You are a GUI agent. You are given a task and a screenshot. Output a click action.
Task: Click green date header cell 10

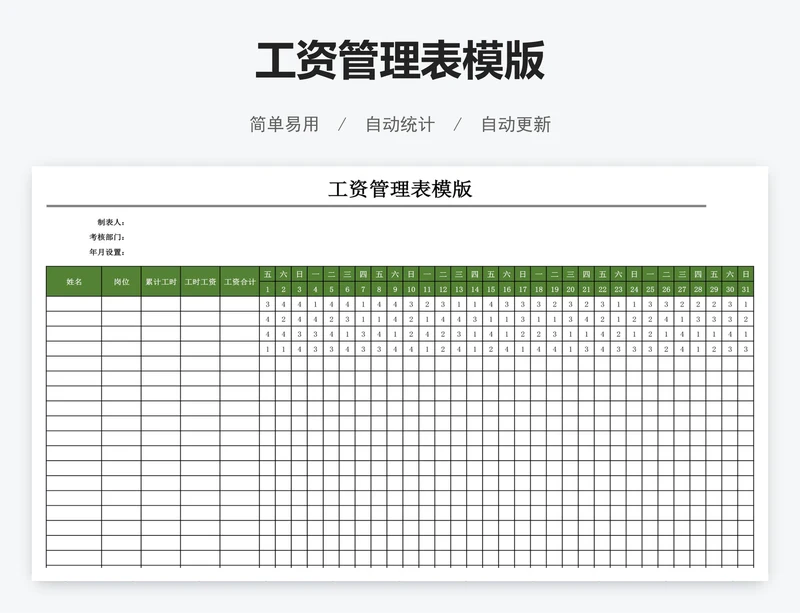click(411, 289)
